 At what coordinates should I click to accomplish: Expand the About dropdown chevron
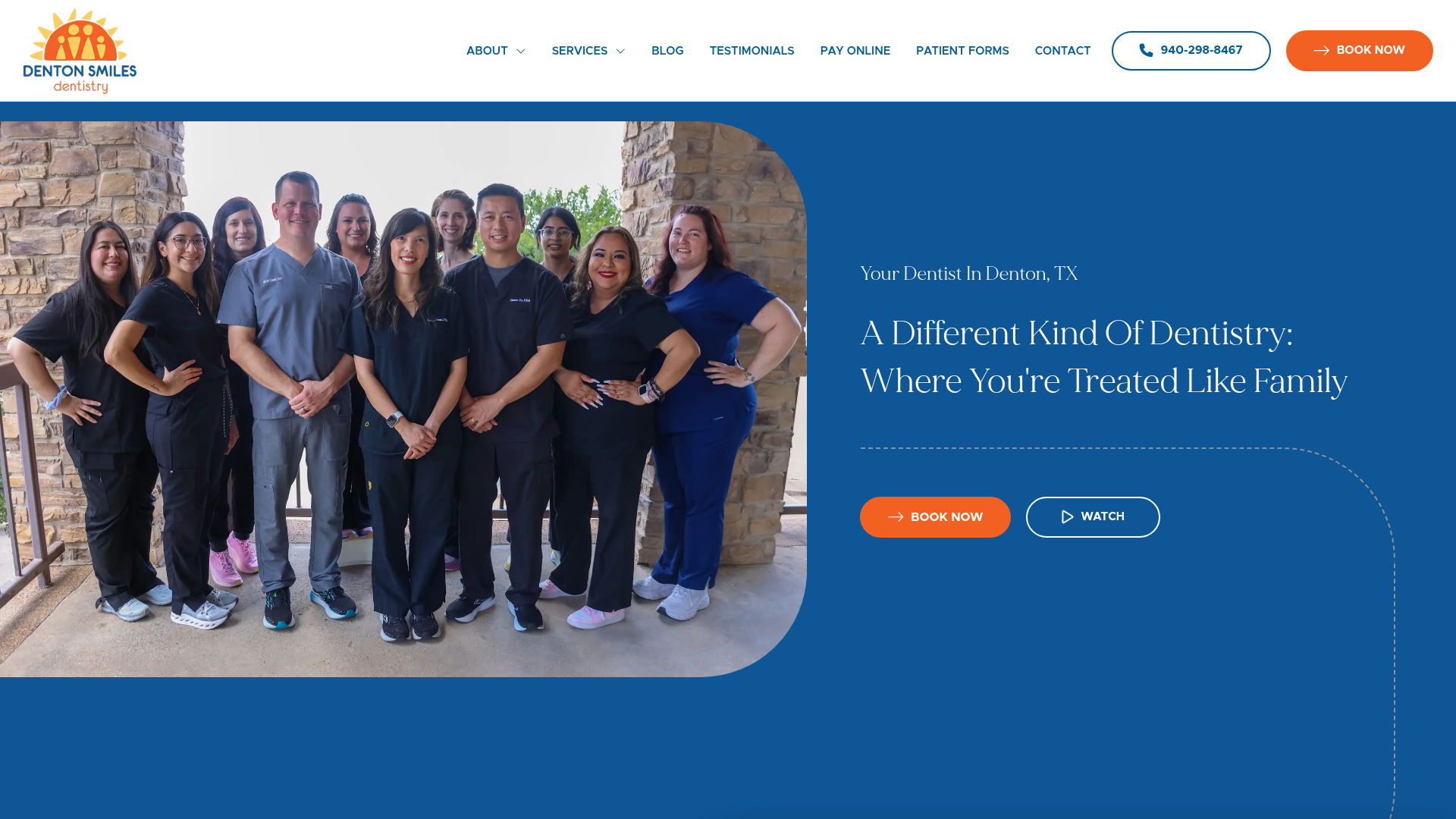click(520, 52)
